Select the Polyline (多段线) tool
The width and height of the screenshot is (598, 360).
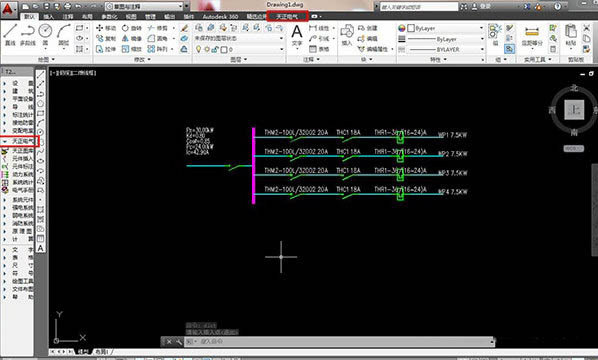point(28,34)
